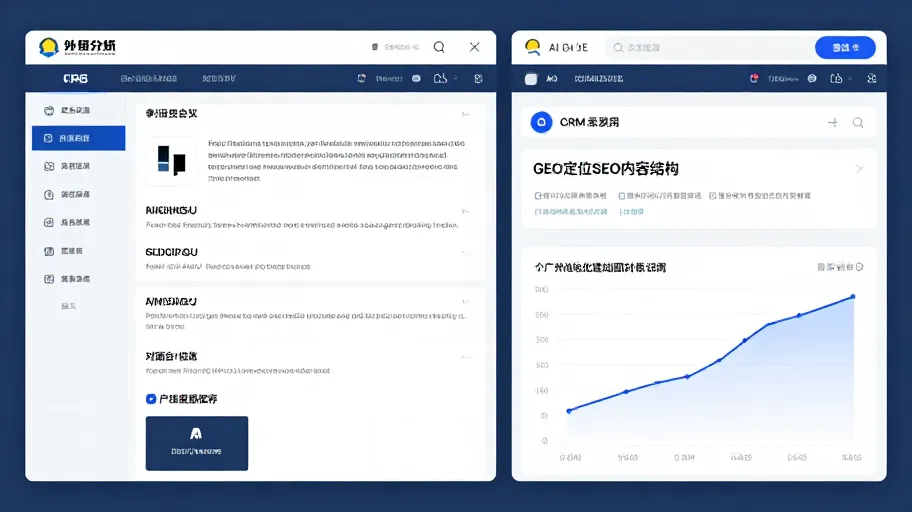Click the yellow-blue logo in left window header
This screenshot has height=512, width=912.
pyautogui.click(x=49, y=47)
